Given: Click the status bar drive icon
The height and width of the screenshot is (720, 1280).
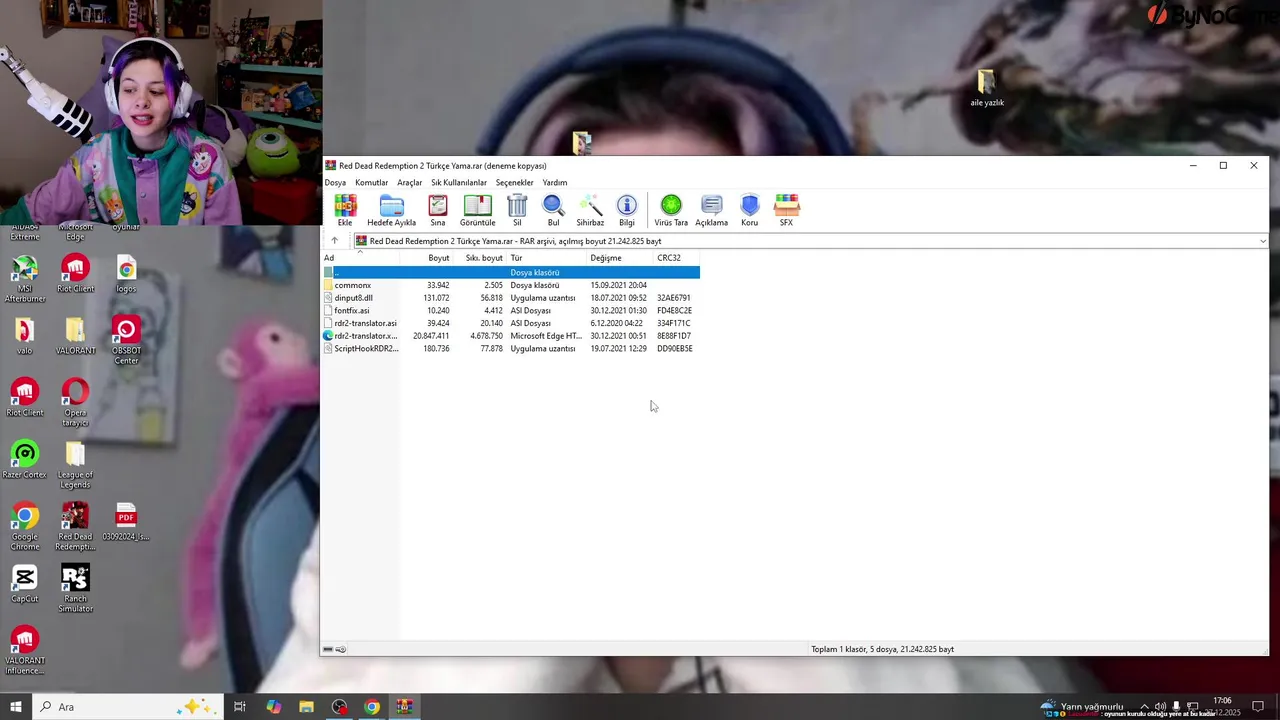Looking at the screenshot, I should [328, 649].
